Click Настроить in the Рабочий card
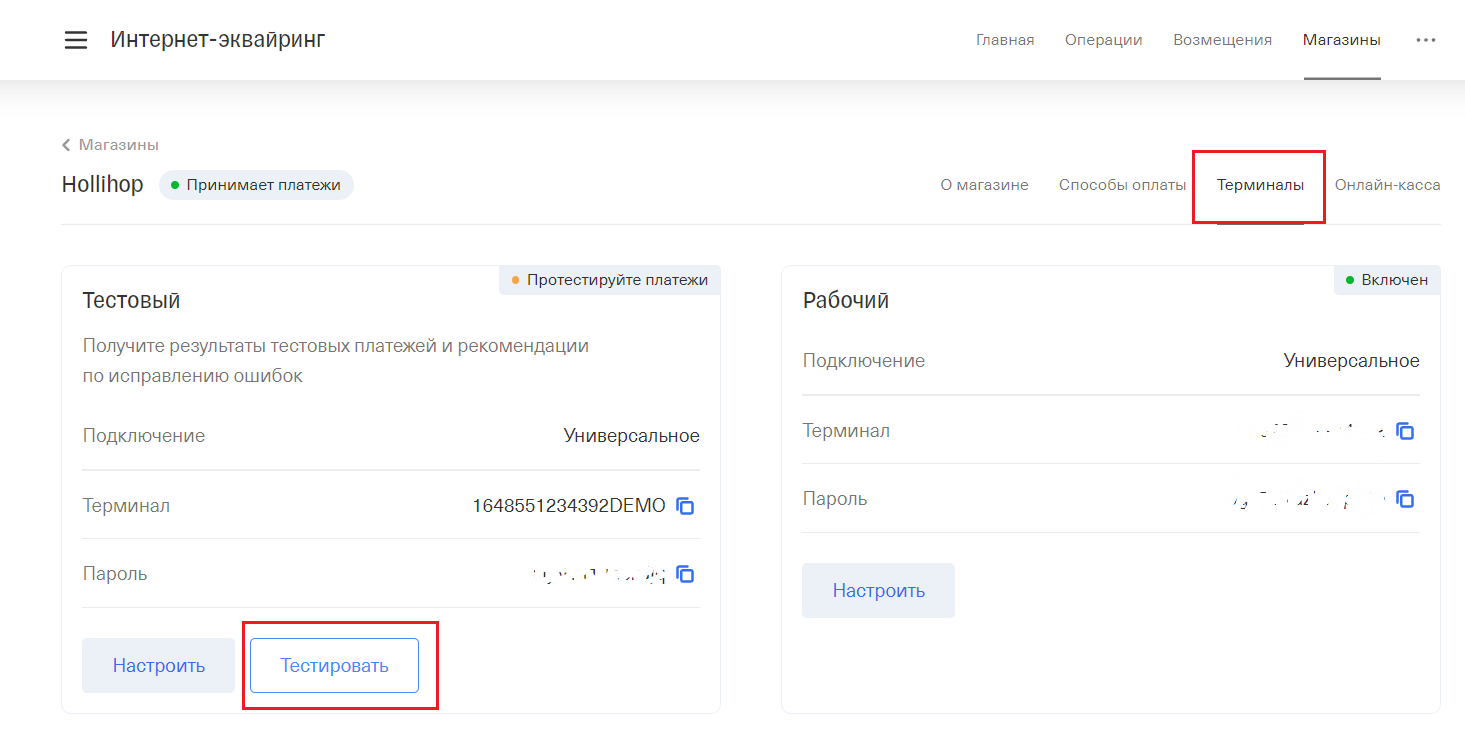Image resolution: width=1465 pixels, height=745 pixels. point(879,591)
